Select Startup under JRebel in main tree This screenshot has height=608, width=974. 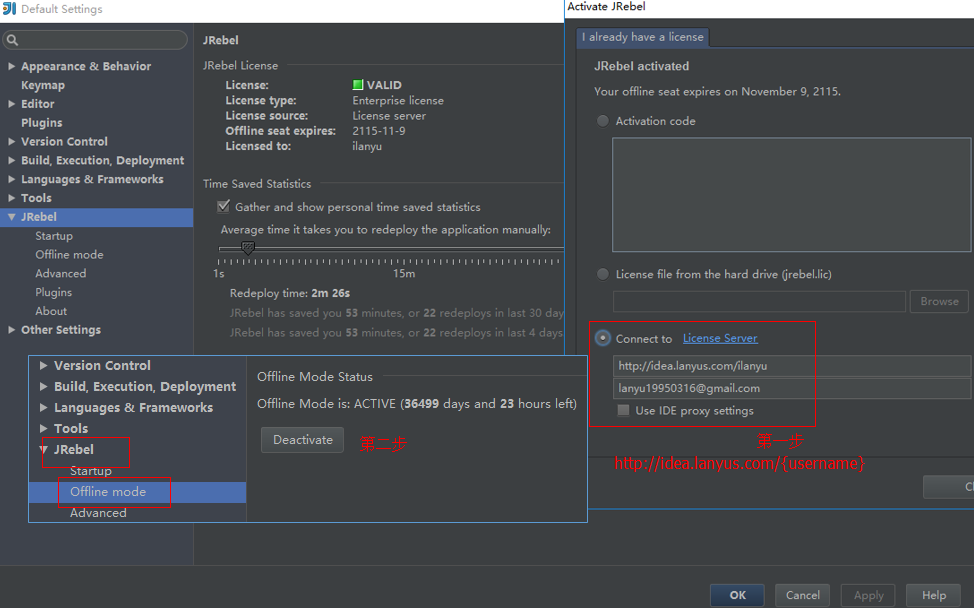point(54,236)
